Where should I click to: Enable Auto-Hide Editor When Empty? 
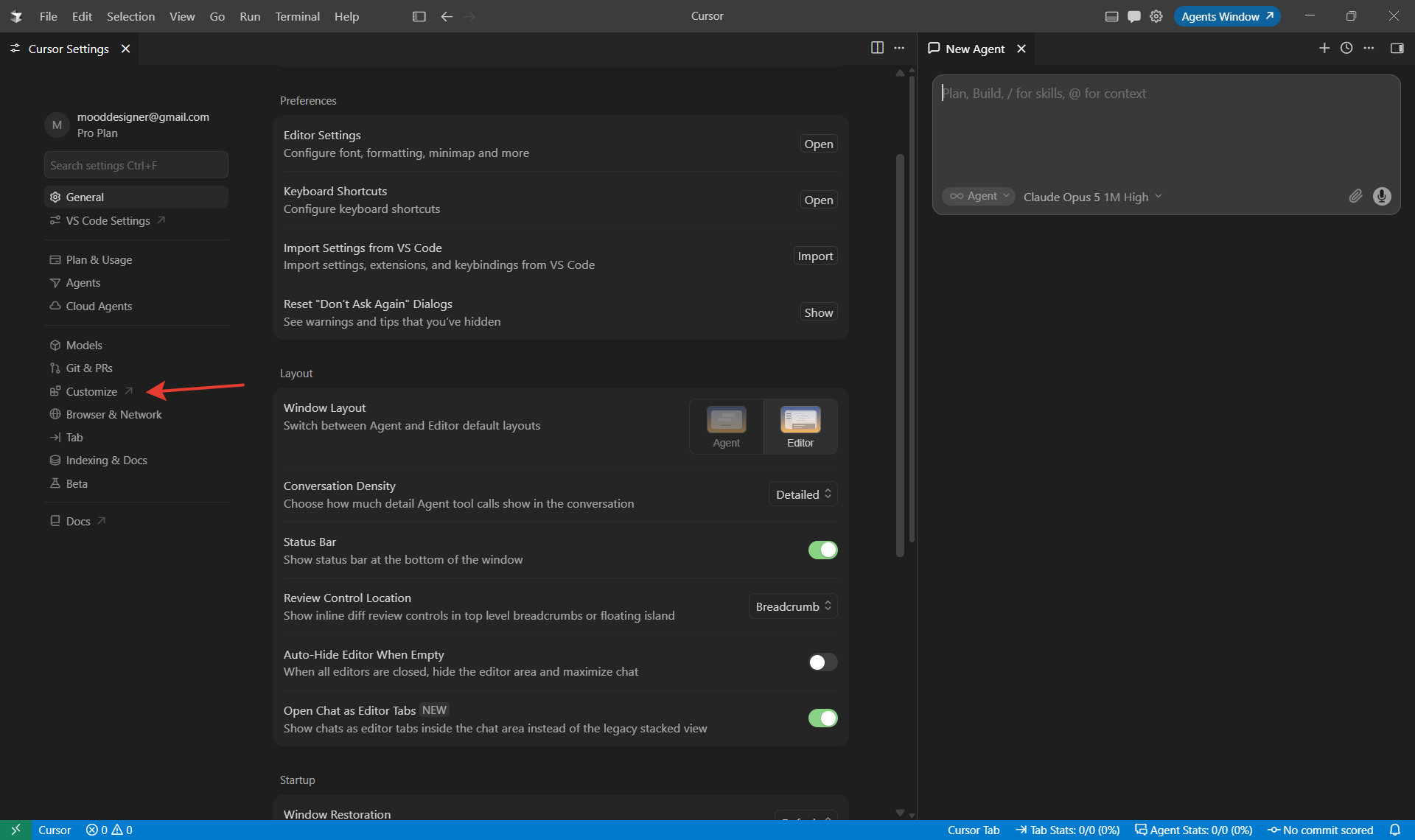[822, 662]
